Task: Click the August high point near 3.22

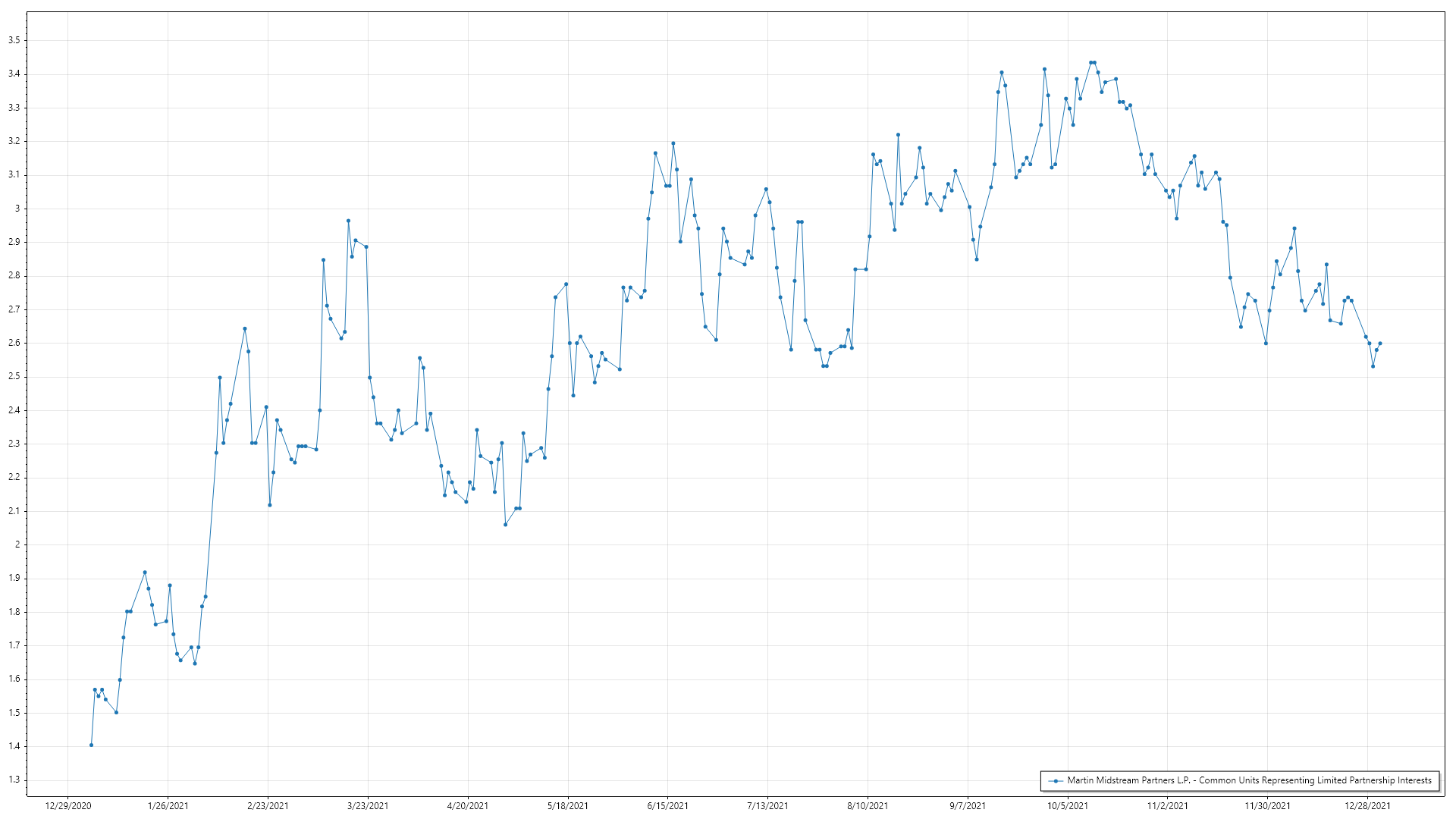Action: pyautogui.click(x=898, y=135)
